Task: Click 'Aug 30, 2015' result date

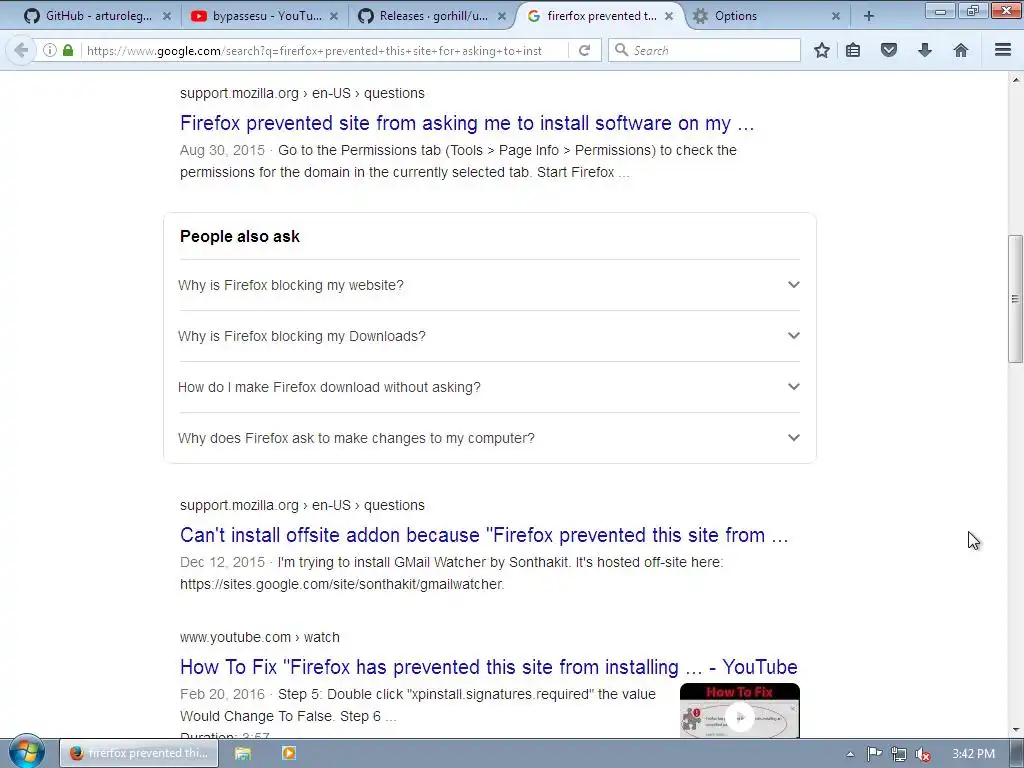Action: [x=222, y=150]
